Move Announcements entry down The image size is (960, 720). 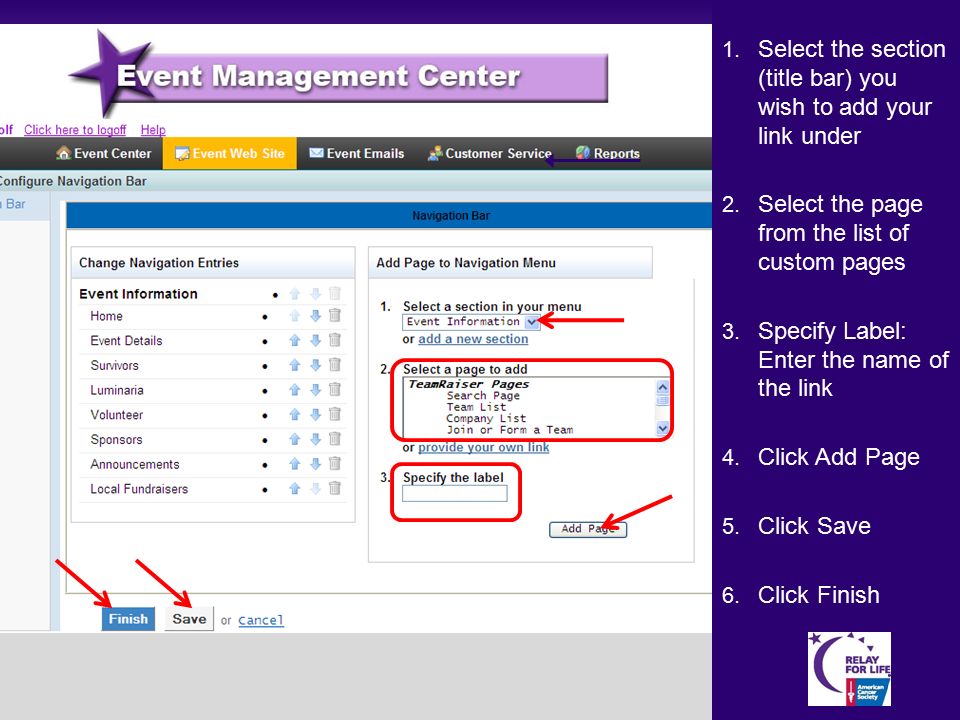[x=315, y=464]
